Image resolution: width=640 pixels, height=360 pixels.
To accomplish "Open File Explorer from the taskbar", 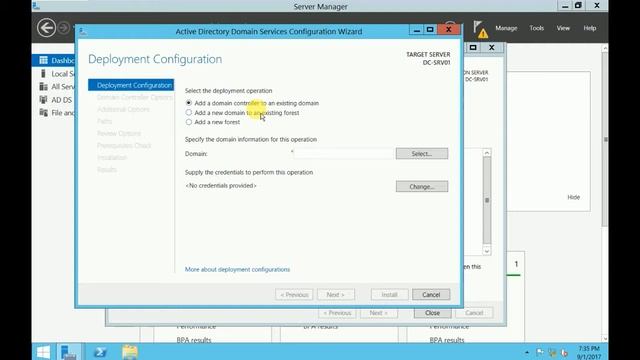I will (x=130, y=352).
